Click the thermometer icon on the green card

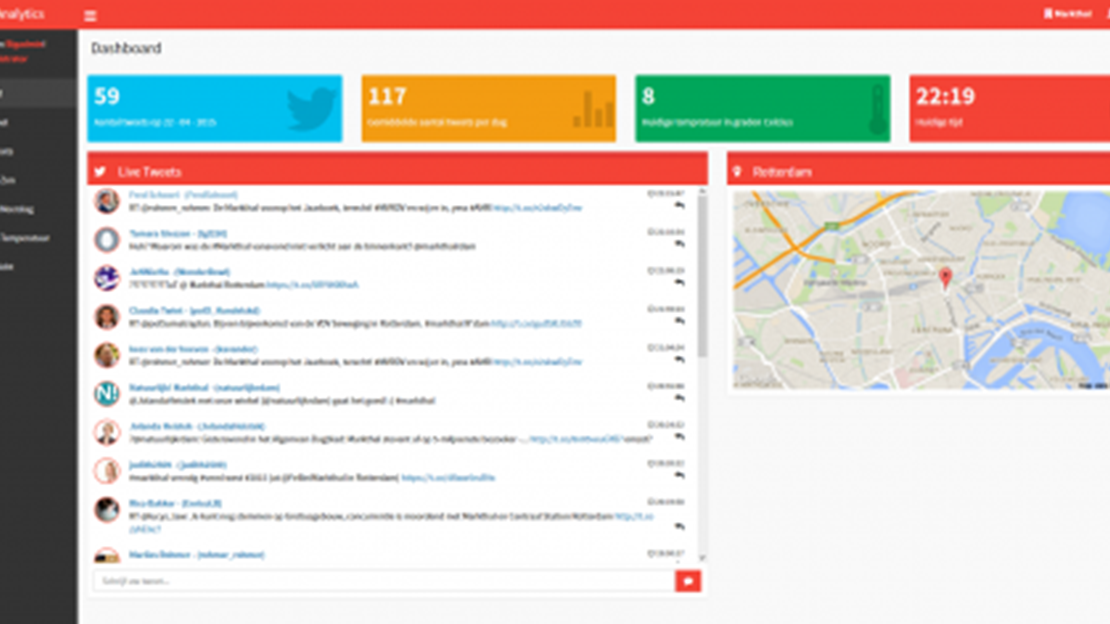point(877,109)
